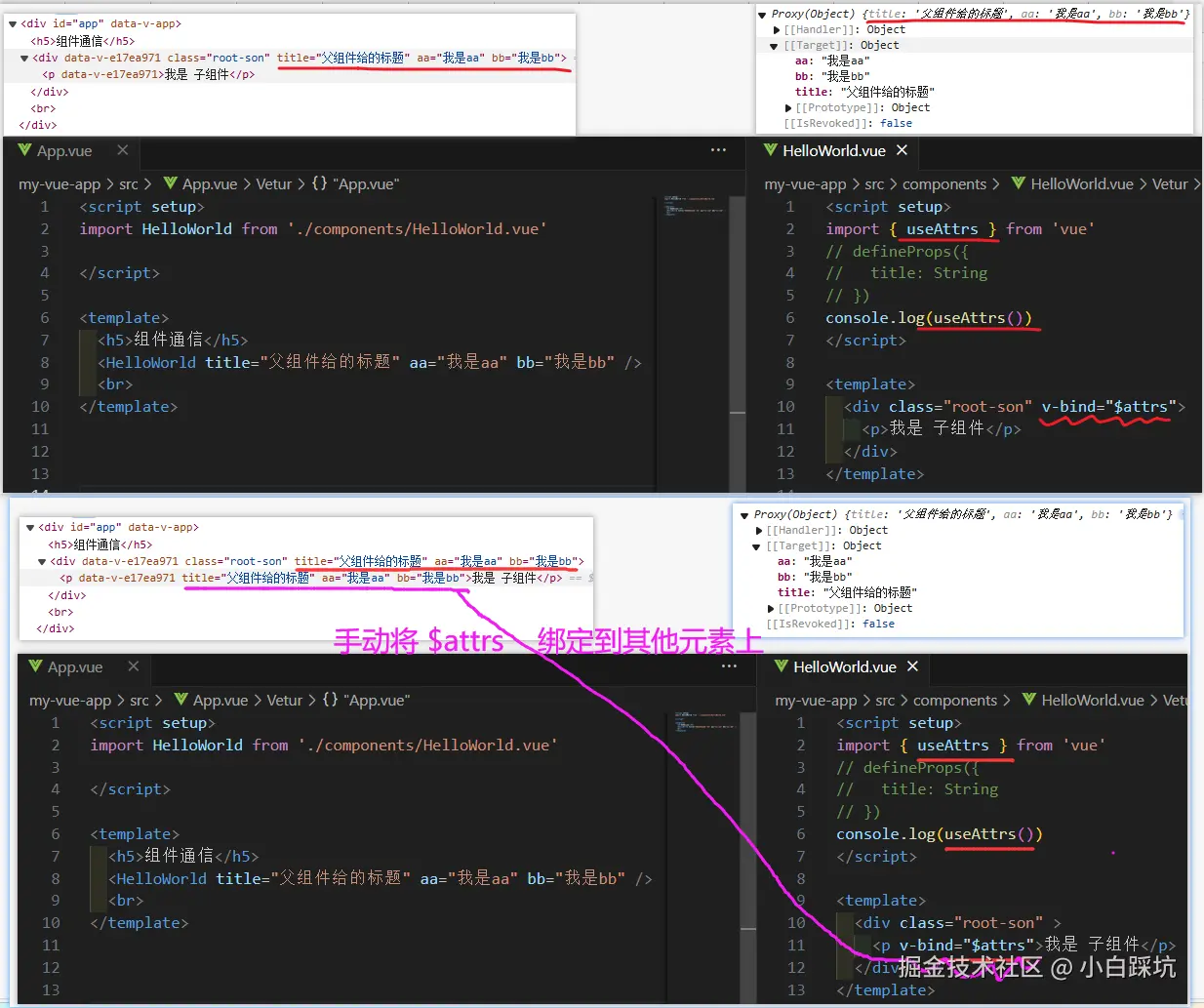Collapse Proxy(Object) in the lower console output
This screenshot has height=1008, width=1204.
745,515
